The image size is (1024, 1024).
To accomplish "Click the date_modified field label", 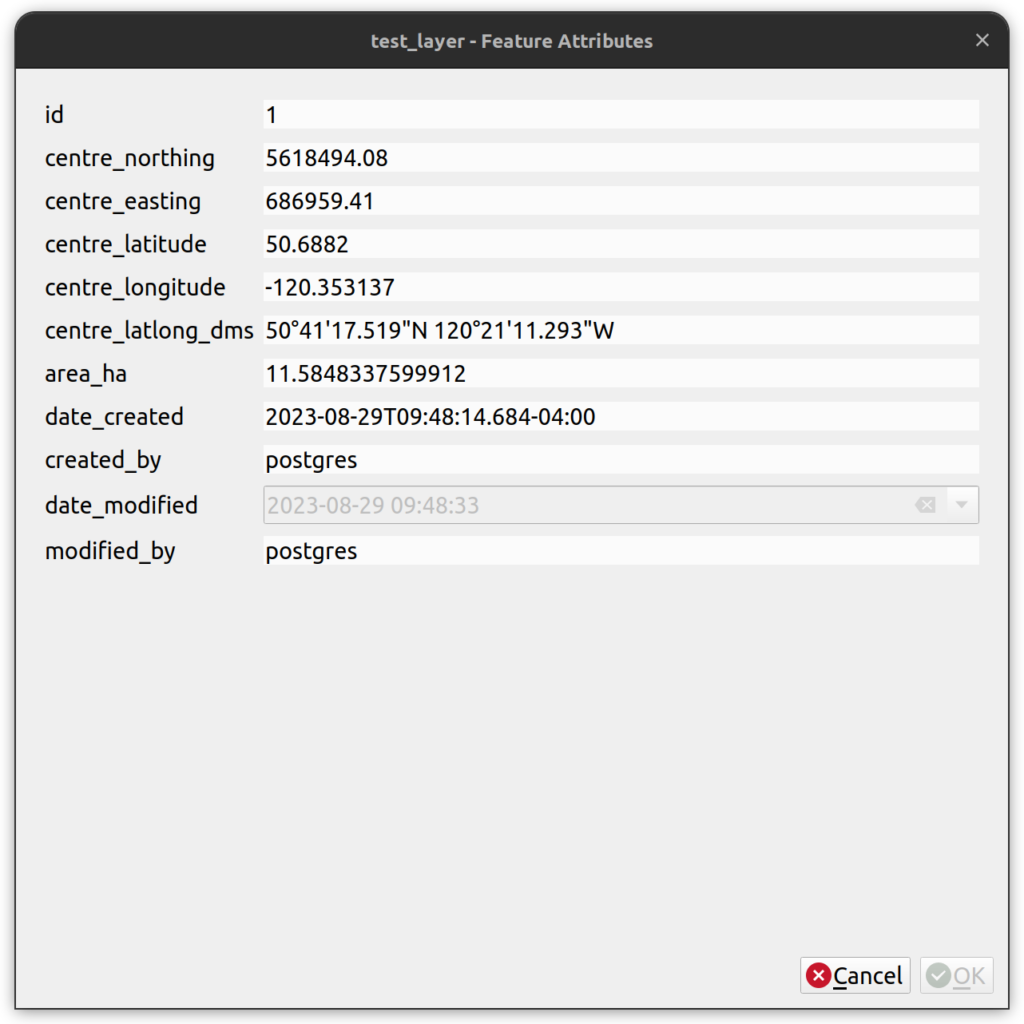I will pos(121,505).
